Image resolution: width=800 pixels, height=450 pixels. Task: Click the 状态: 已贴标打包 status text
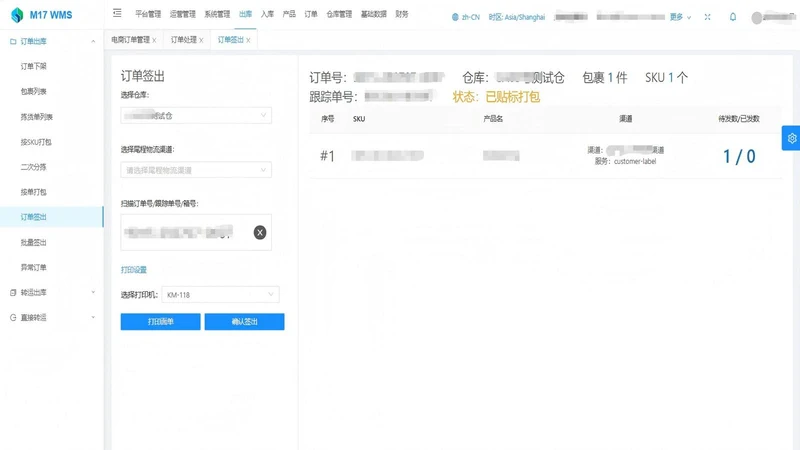pos(496,96)
